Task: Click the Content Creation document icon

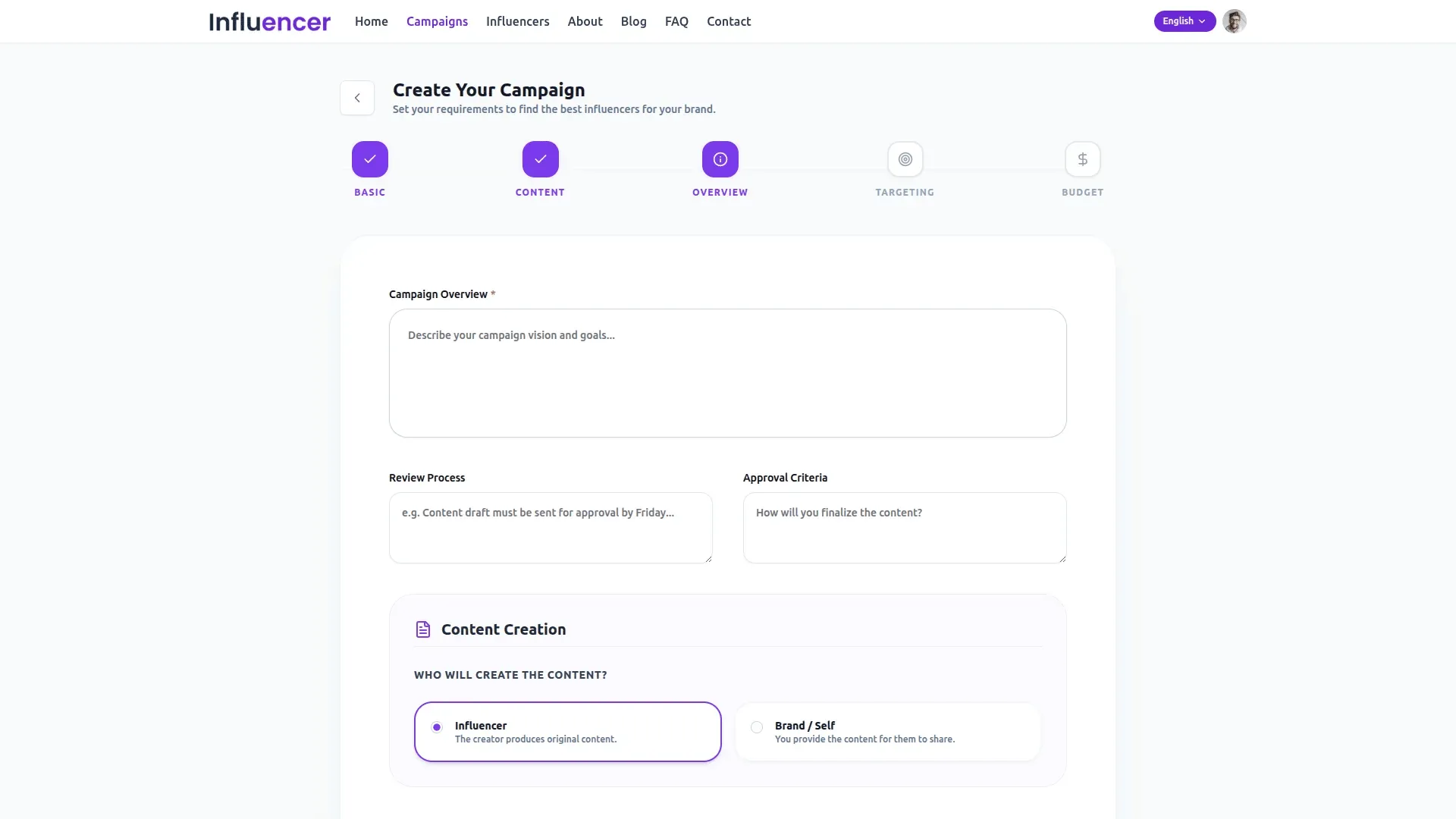Action: [x=423, y=629]
